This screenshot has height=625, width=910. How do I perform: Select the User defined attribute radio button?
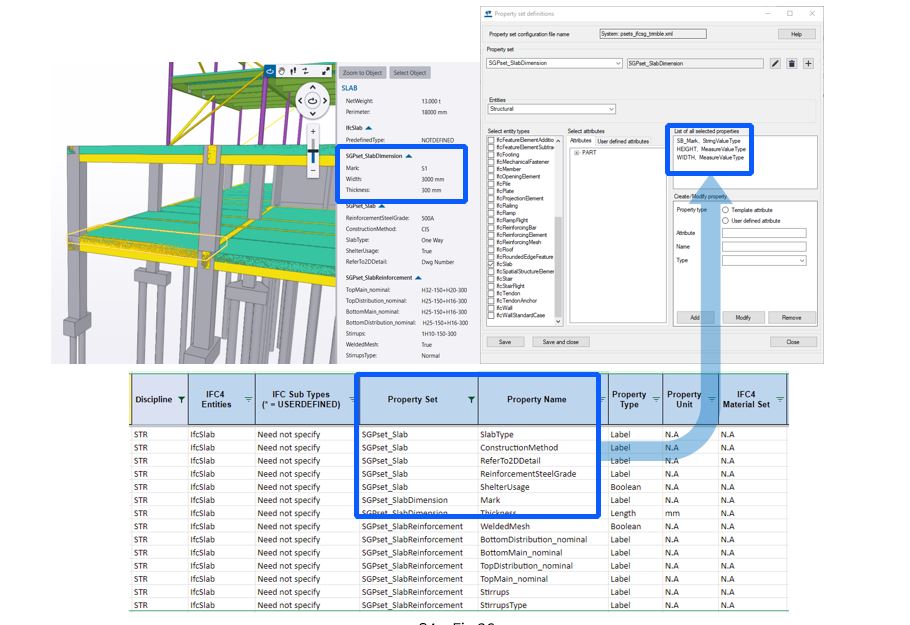point(725,221)
